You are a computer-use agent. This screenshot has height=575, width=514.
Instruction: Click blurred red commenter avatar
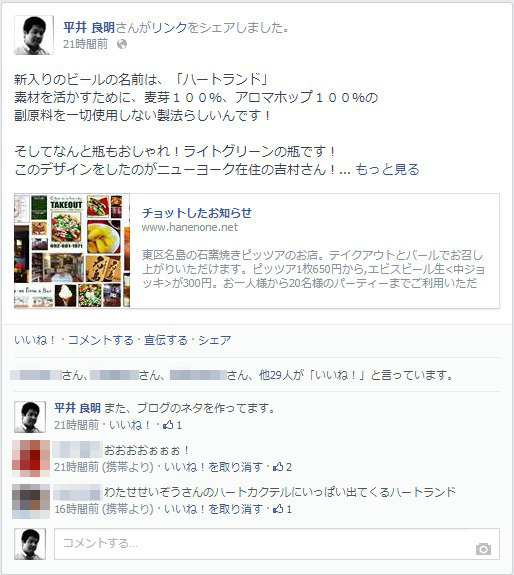[x=31, y=458]
